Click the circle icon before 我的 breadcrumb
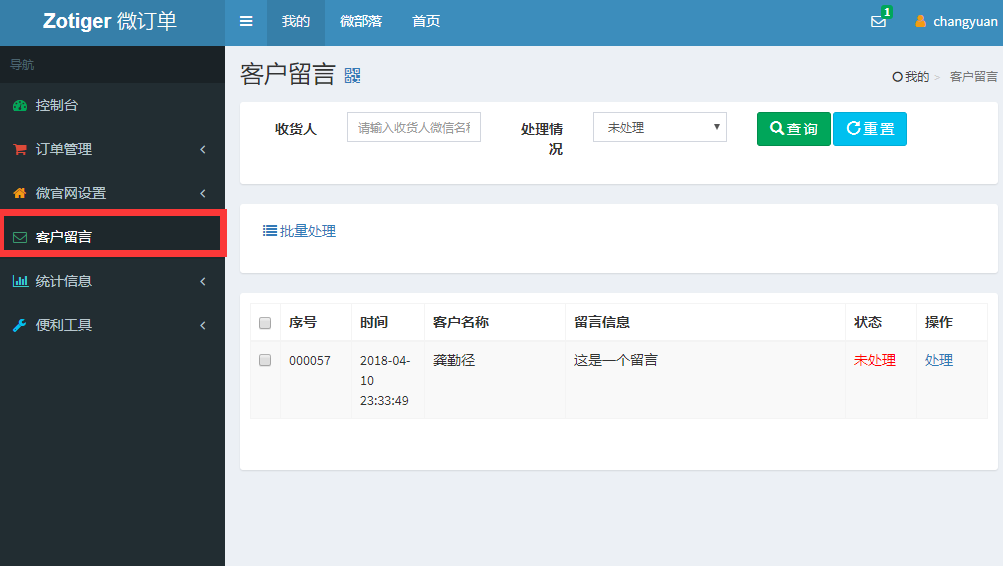This screenshot has width=1003, height=566. (897, 77)
